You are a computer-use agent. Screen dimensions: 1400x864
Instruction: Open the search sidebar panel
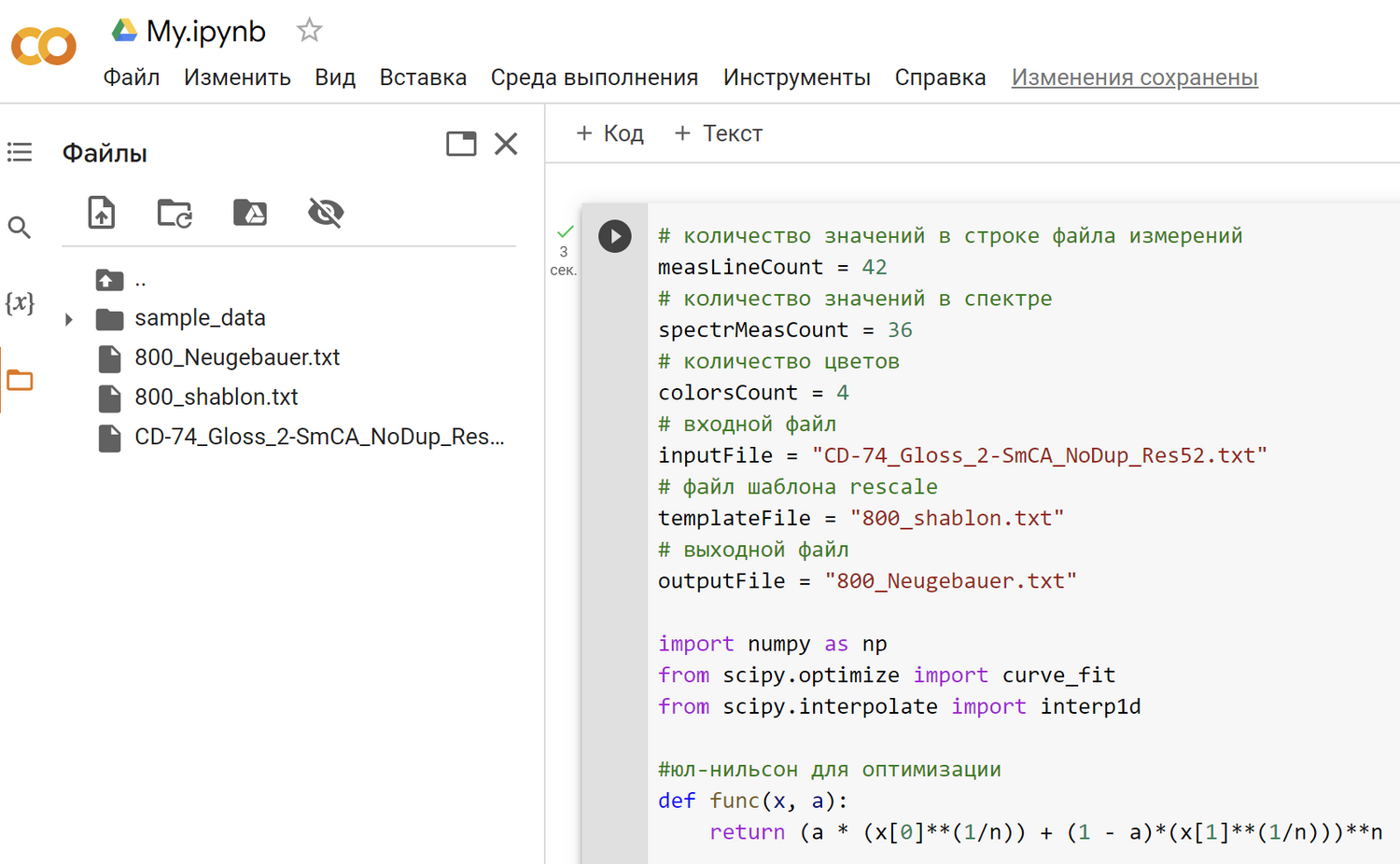click(x=20, y=228)
